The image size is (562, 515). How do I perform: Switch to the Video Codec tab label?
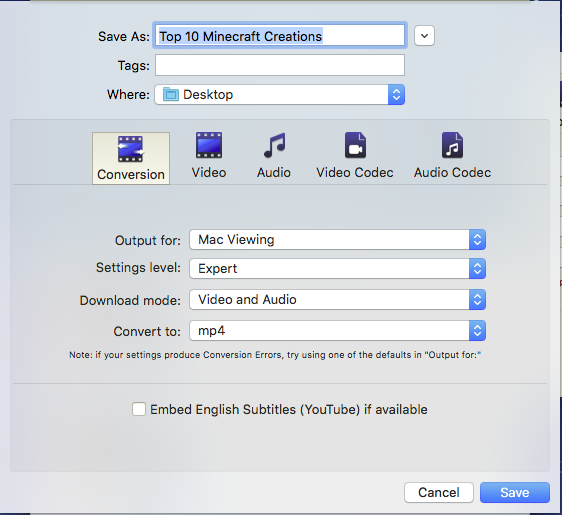point(355,173)
